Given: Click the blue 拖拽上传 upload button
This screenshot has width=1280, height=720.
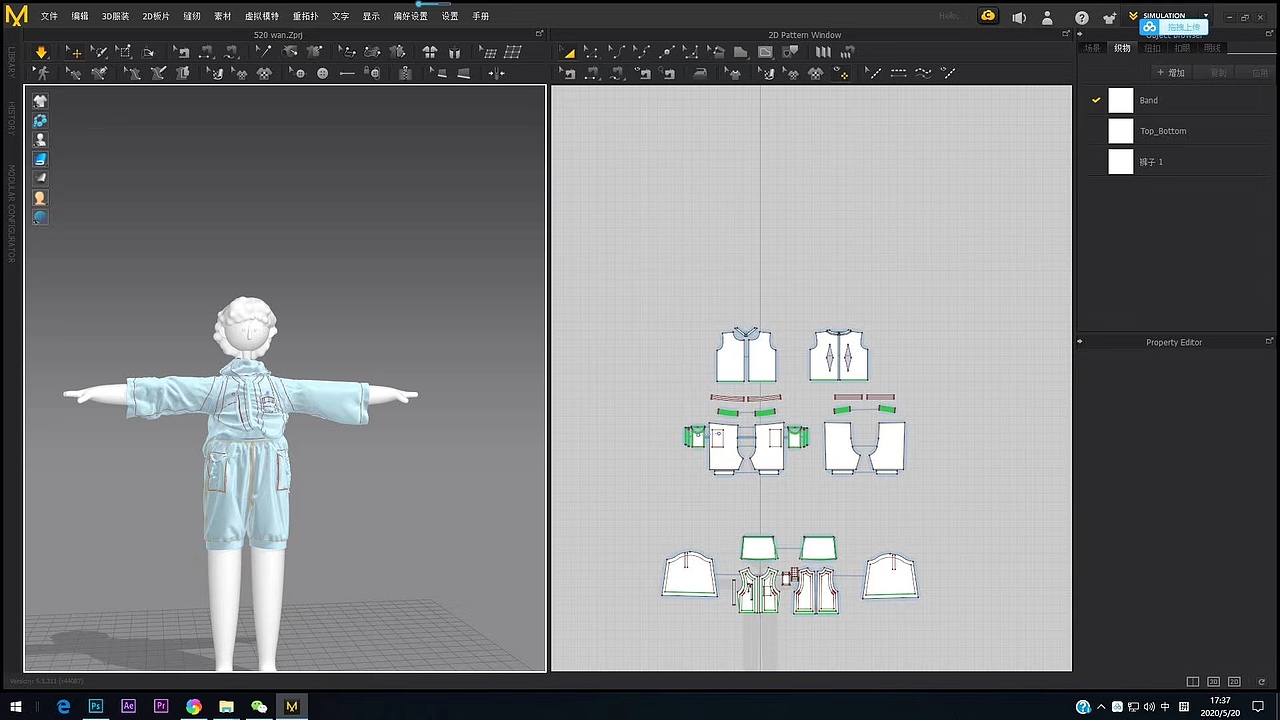Looking at the screenshot, I should (x=1174, y=27).
